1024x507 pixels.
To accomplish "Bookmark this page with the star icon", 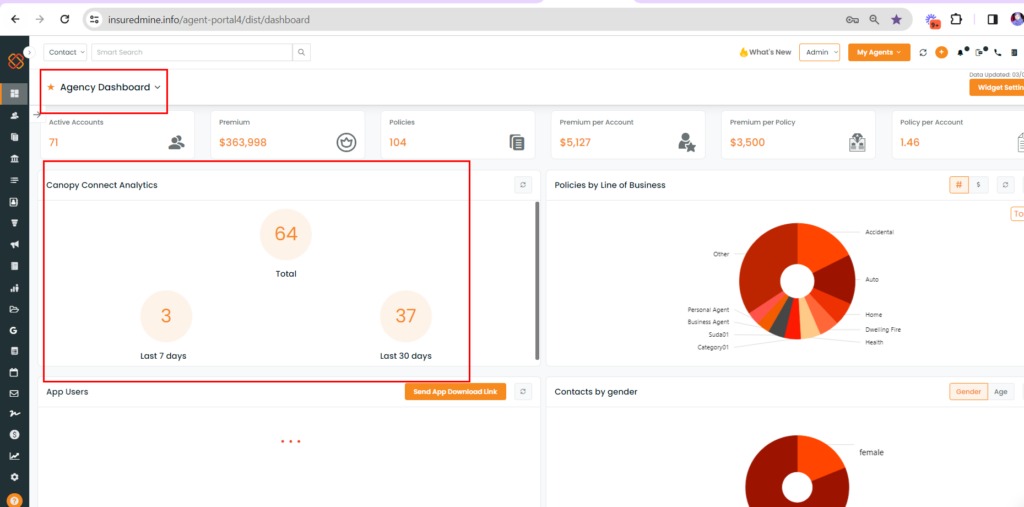I will click(896, 20).
